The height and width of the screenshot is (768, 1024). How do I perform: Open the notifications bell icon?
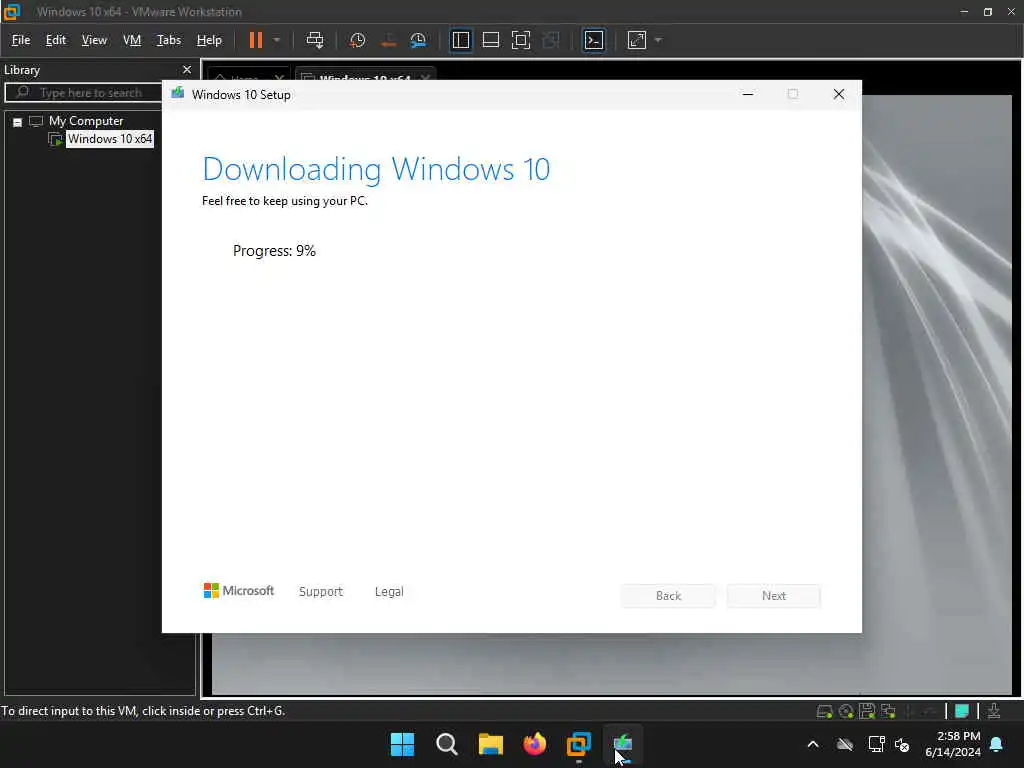[997, 744]
